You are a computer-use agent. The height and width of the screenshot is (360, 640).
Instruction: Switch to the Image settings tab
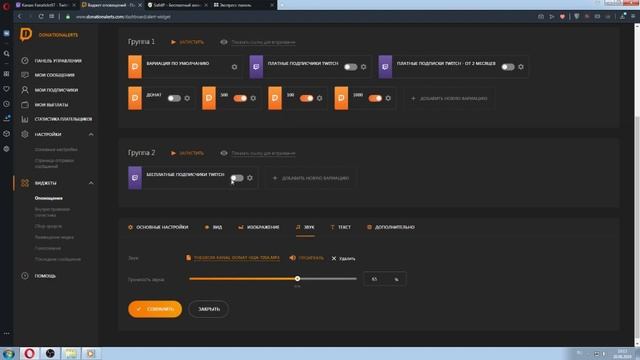(x=259, y=227)
